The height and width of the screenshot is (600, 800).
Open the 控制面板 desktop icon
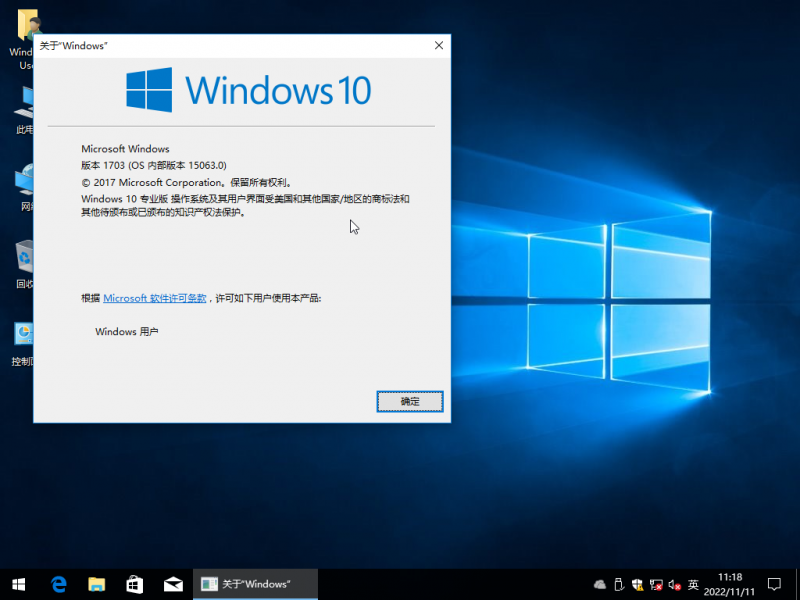(x=22, y=334)
